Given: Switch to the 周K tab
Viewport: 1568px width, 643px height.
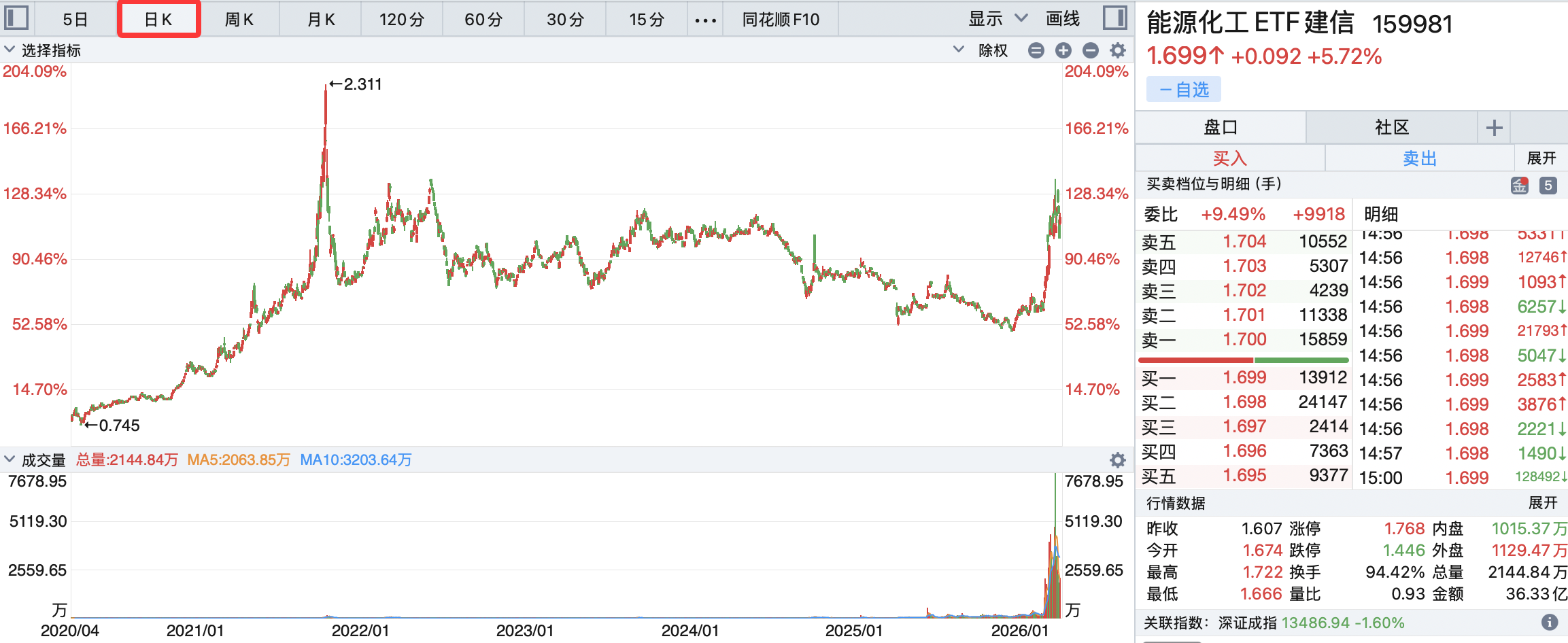Looking at the screenshot, I should [239, 20].
